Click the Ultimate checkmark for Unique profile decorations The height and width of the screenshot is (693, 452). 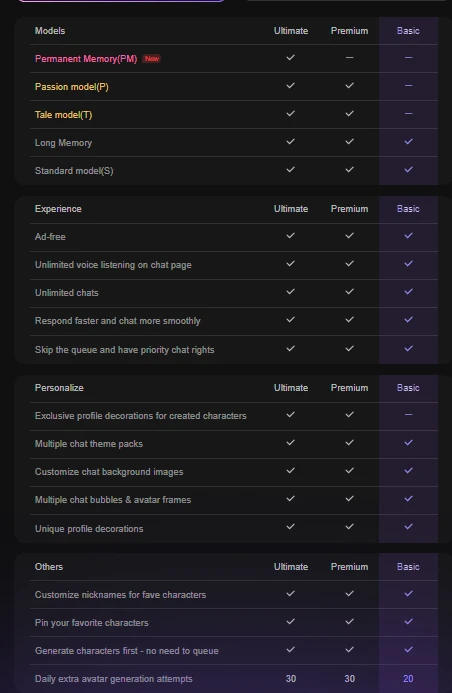point(290,526)
